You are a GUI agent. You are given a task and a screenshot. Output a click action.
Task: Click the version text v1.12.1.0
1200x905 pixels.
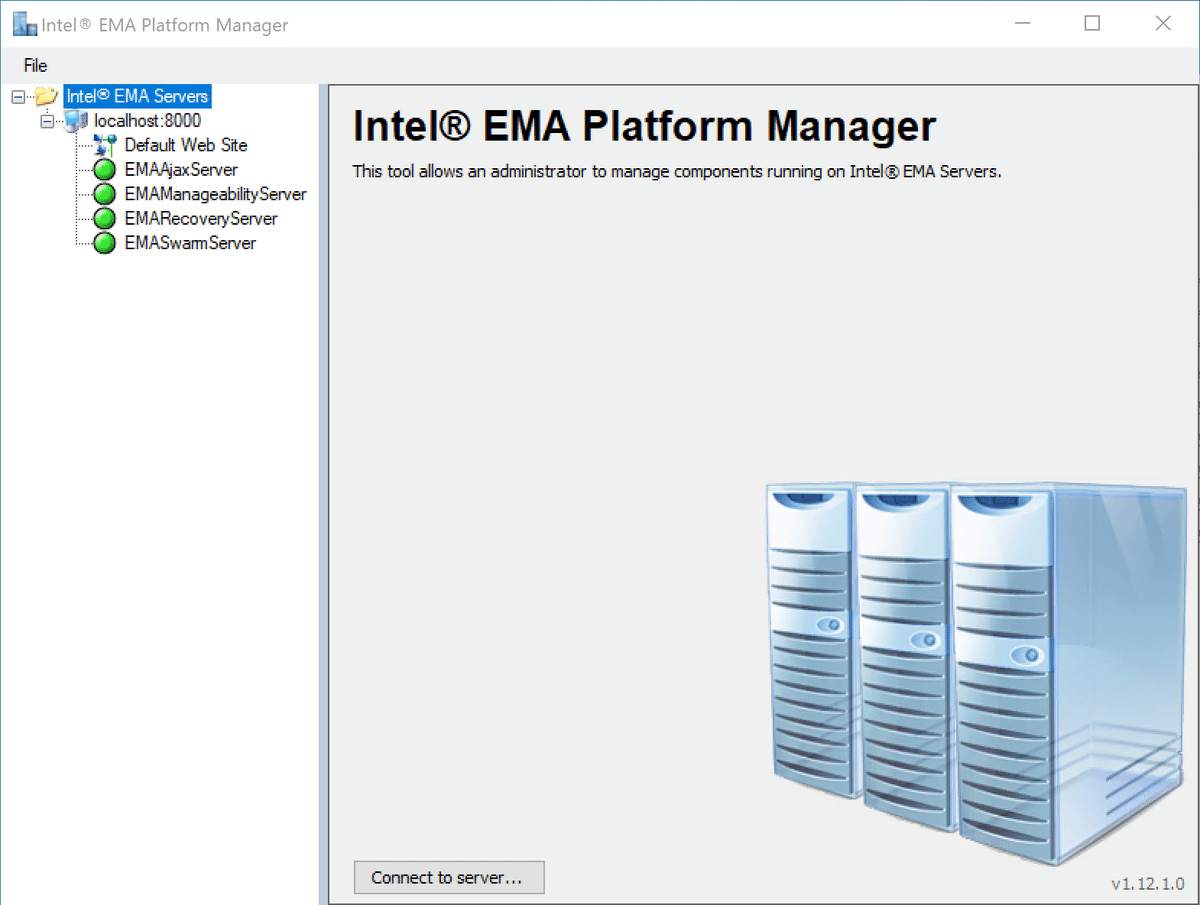point(1148,883)
